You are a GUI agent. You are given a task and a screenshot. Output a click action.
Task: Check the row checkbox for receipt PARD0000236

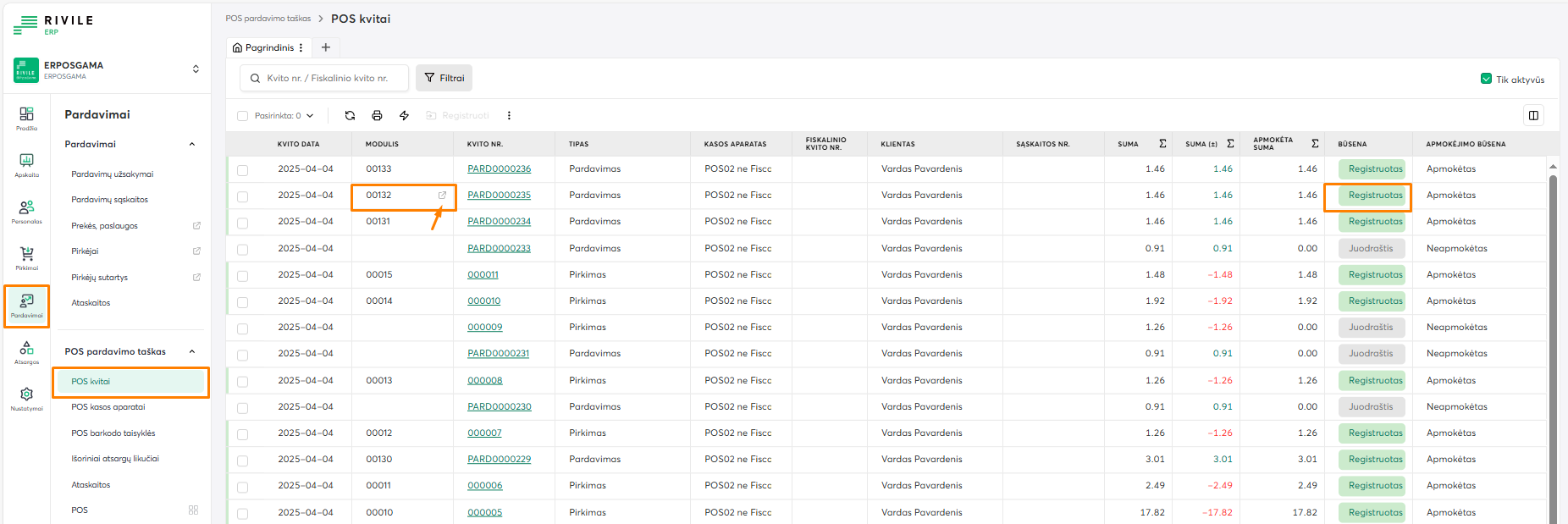(243, 170)
